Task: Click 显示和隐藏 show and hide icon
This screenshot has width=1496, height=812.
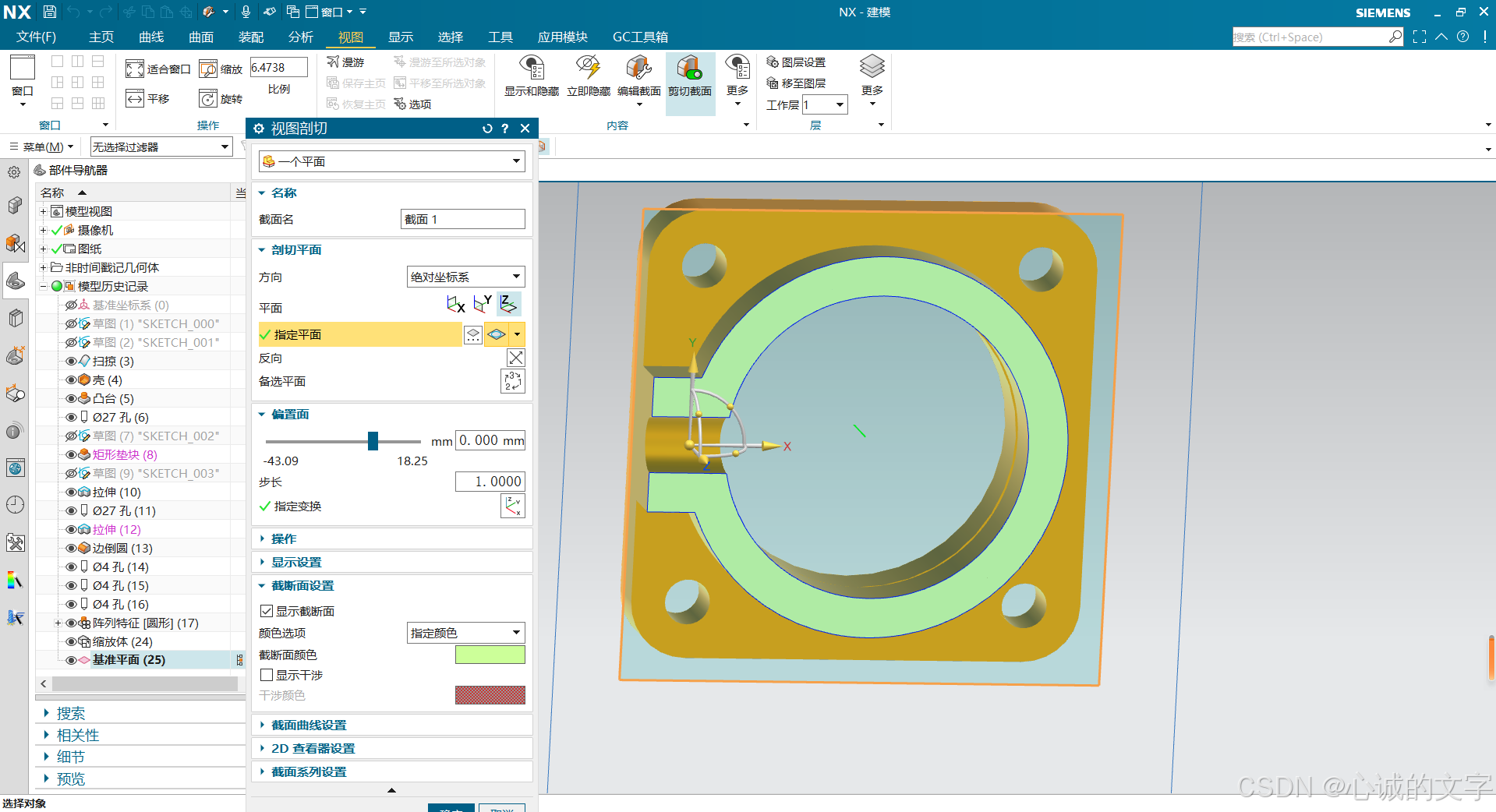Action: tap(532, 68)
